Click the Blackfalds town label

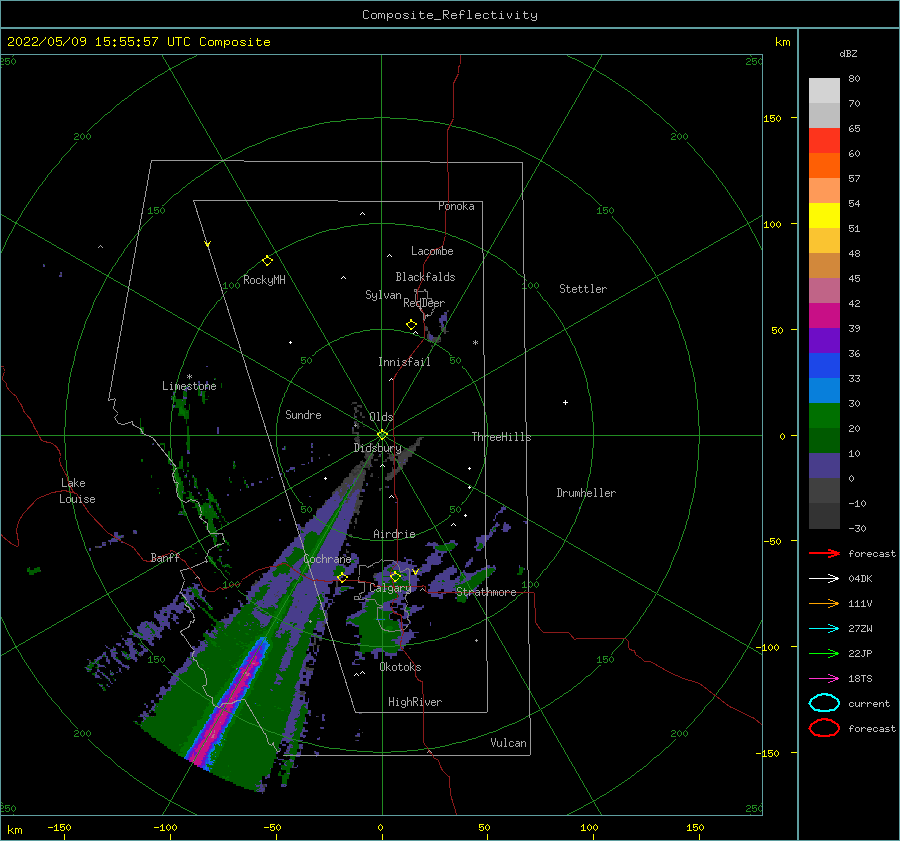[x=425, y=277]
